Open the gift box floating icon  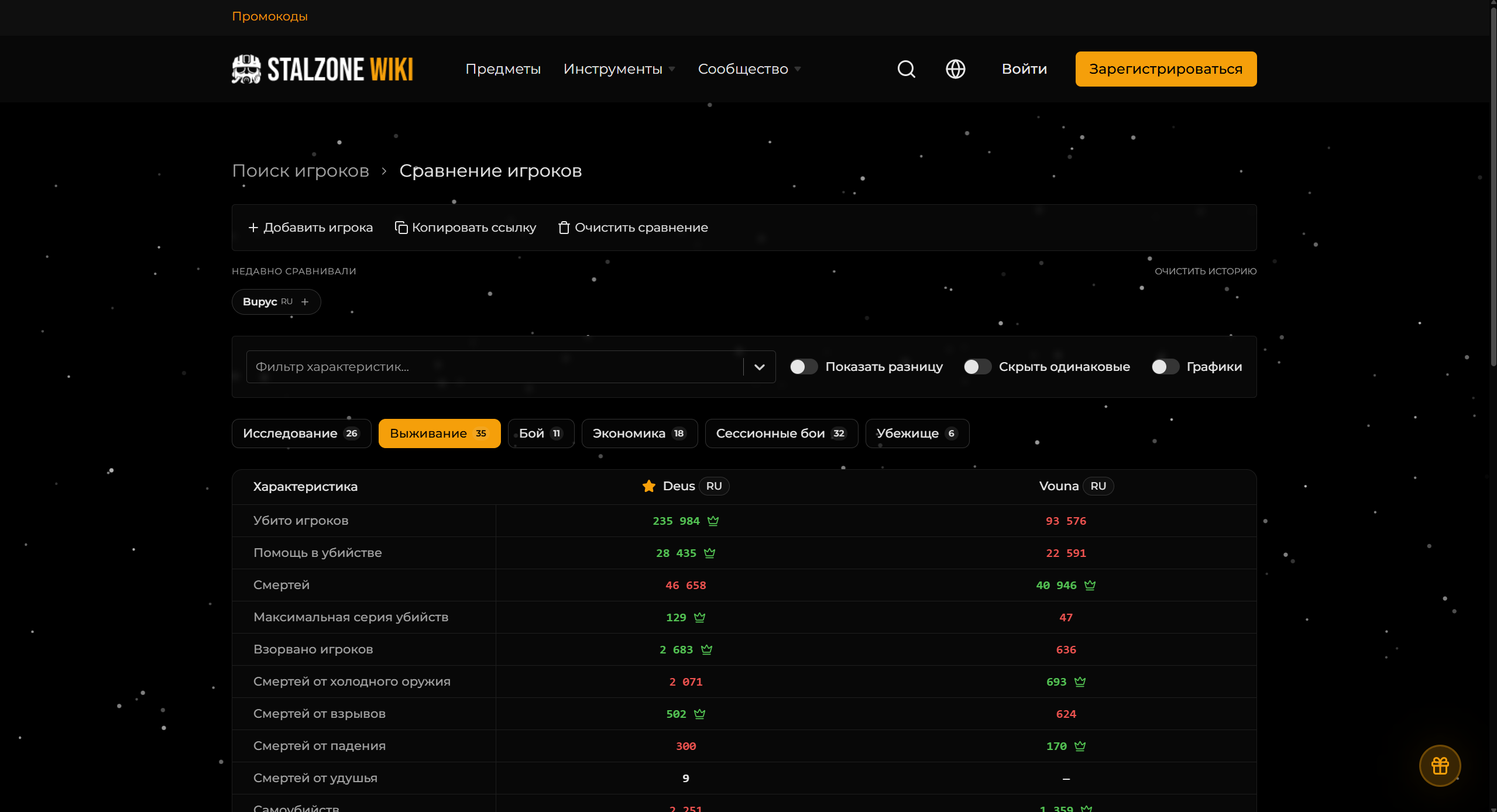click(1440, 765)
